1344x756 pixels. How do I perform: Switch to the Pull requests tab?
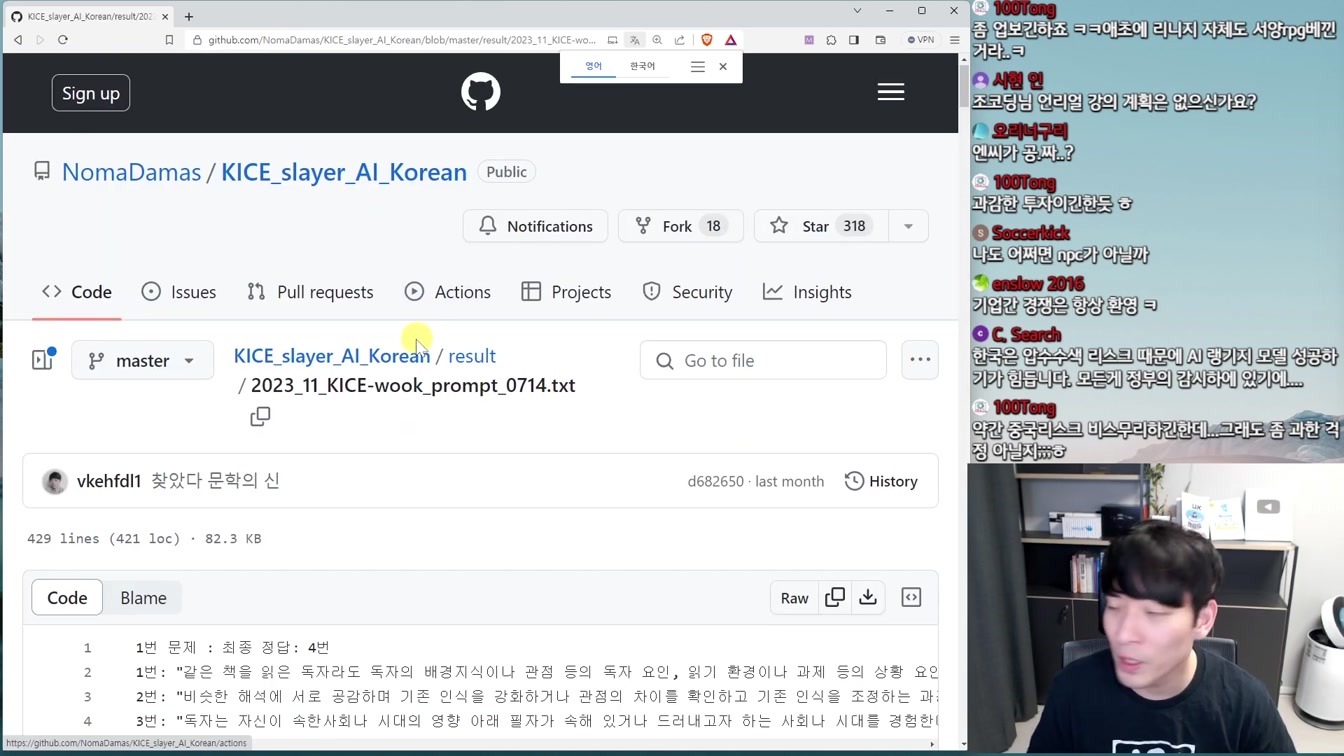coord(310,292)
